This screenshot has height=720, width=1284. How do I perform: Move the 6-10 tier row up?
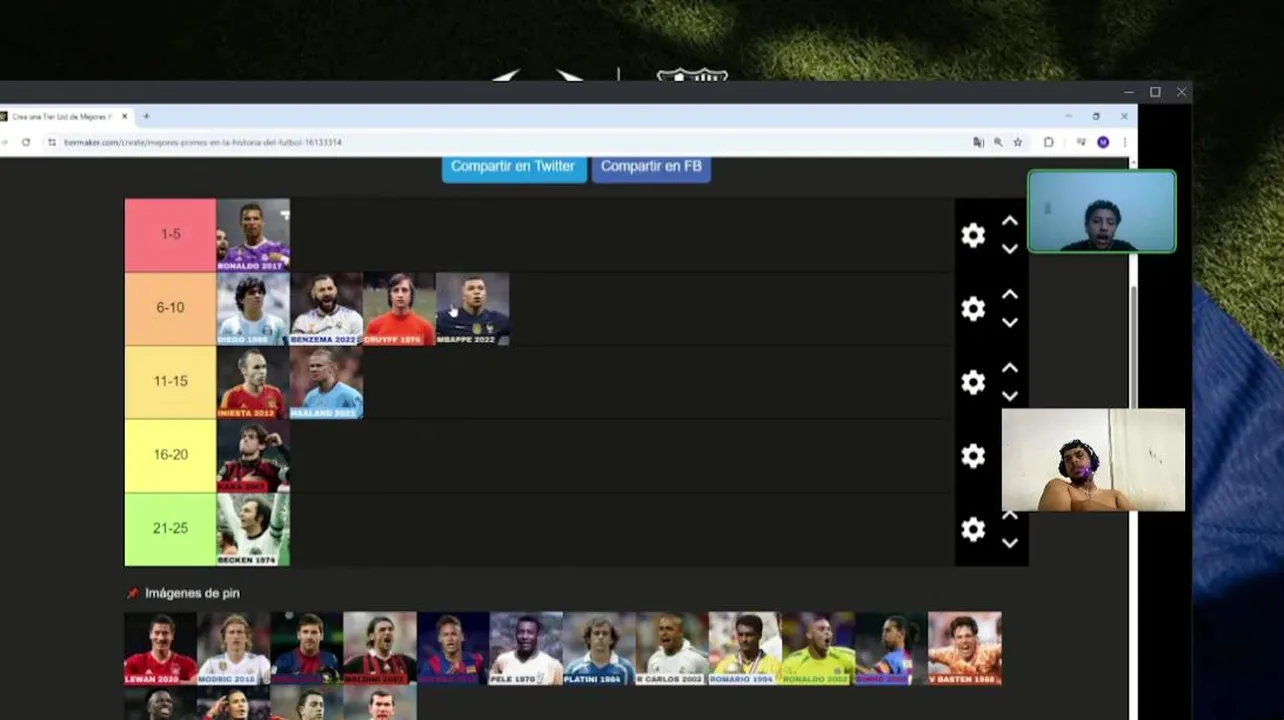pos(1010,295)
